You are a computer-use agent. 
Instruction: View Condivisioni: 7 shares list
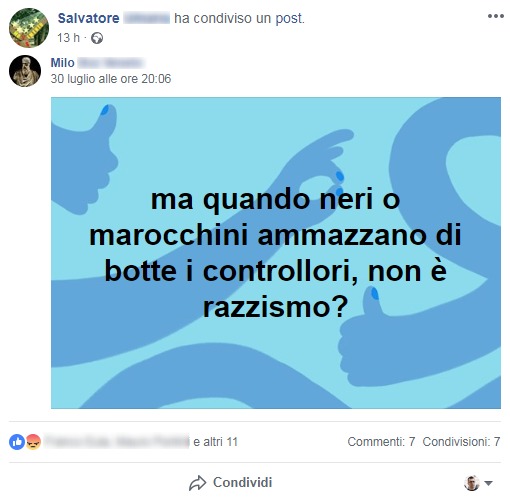coord(461,442)
